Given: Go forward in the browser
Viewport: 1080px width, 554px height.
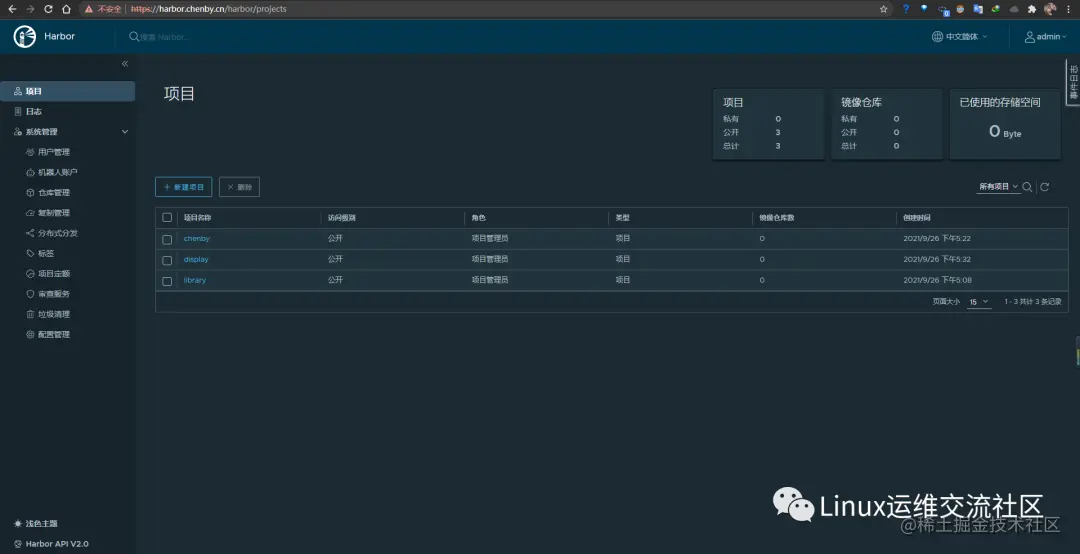Looking at the screenshot, I should pos(30,9).
